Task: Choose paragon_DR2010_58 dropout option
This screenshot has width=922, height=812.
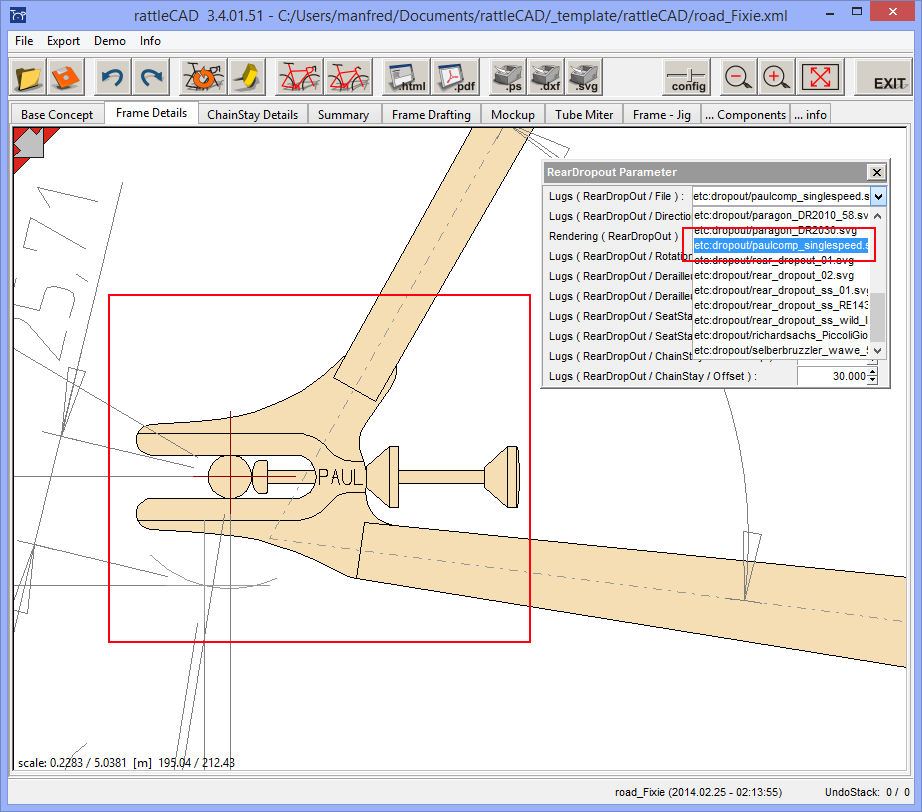Action: 781,215
